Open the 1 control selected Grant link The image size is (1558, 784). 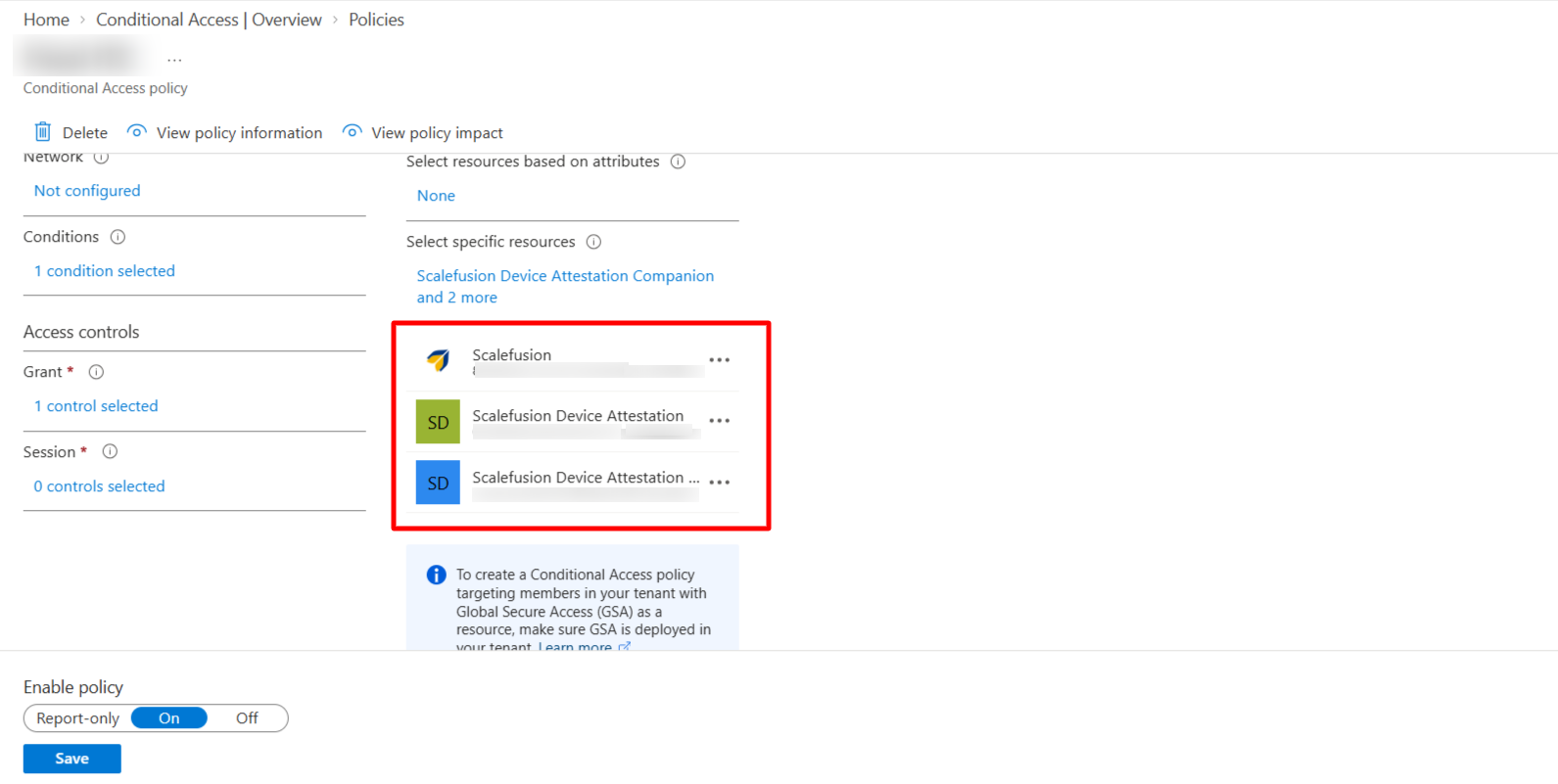(x=96, y=406)
